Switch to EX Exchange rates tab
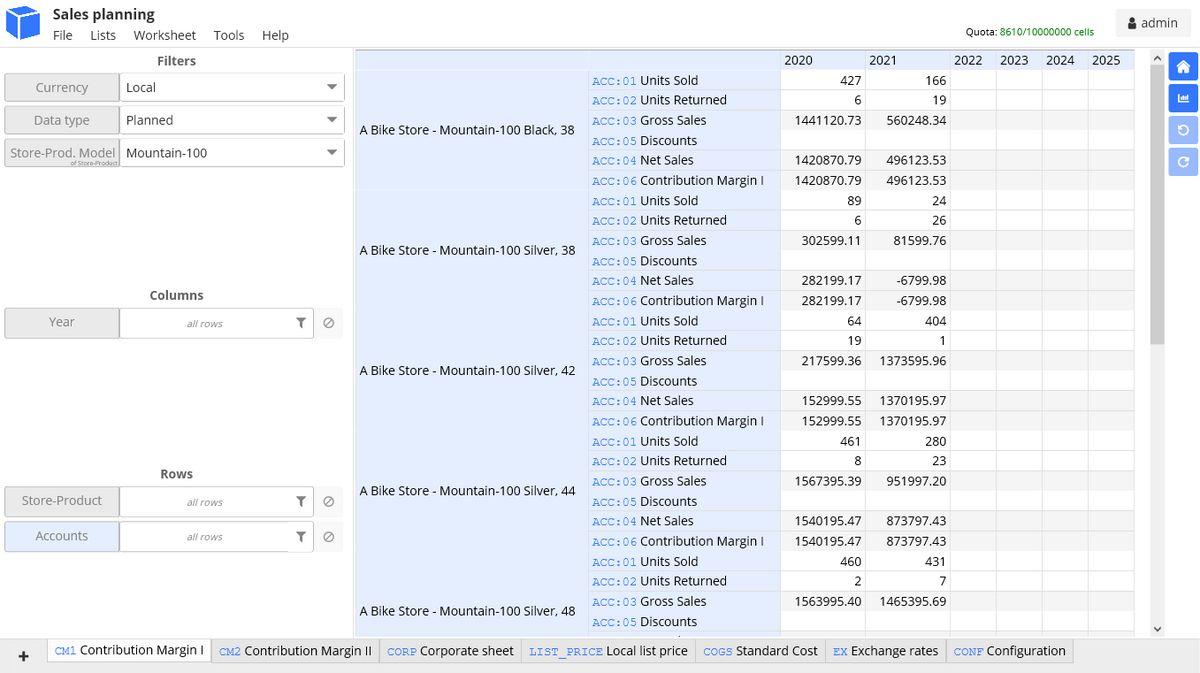 click(885, 651)
